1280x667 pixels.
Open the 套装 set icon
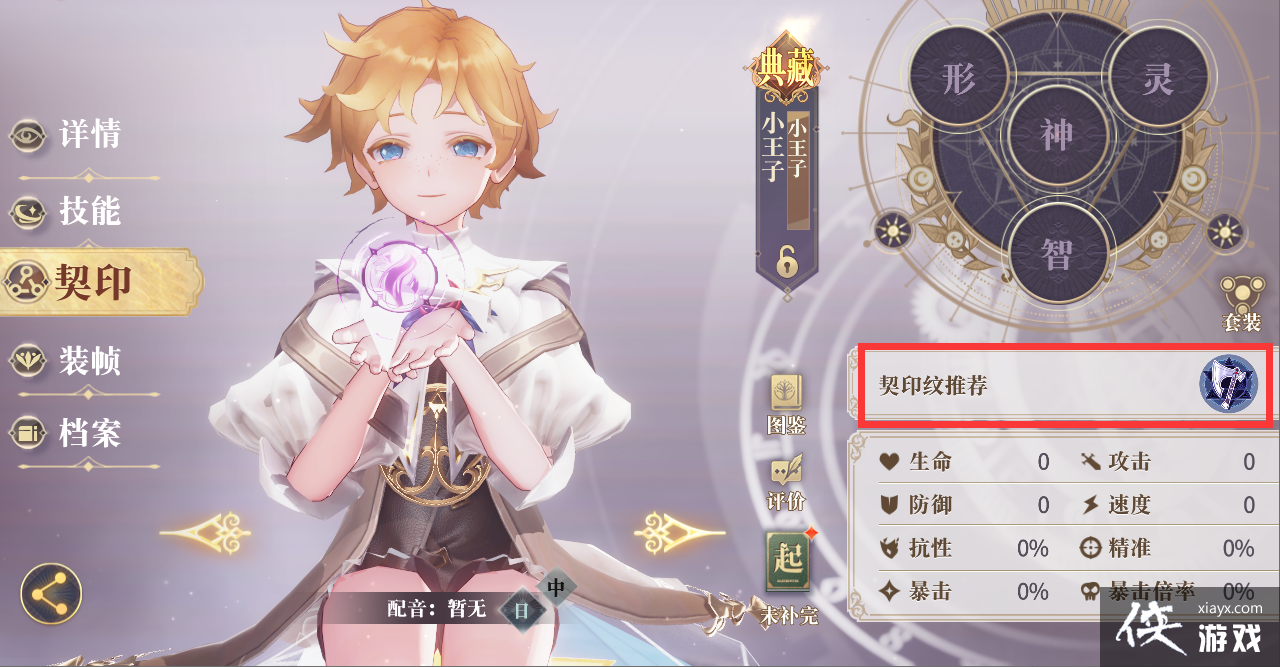coord(1242,294)
